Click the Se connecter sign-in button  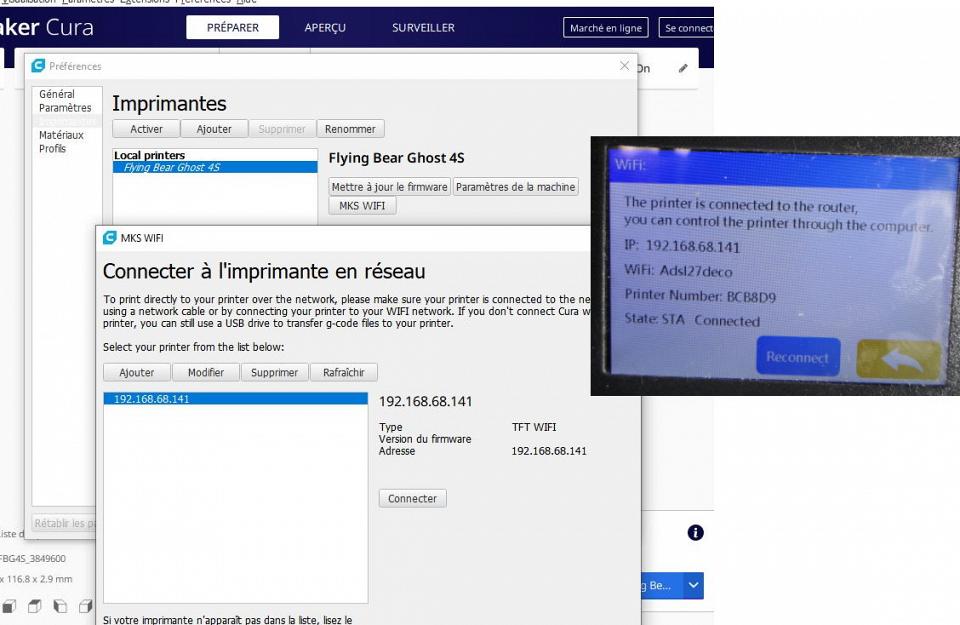pyautogui.click(x=686, y=28)
